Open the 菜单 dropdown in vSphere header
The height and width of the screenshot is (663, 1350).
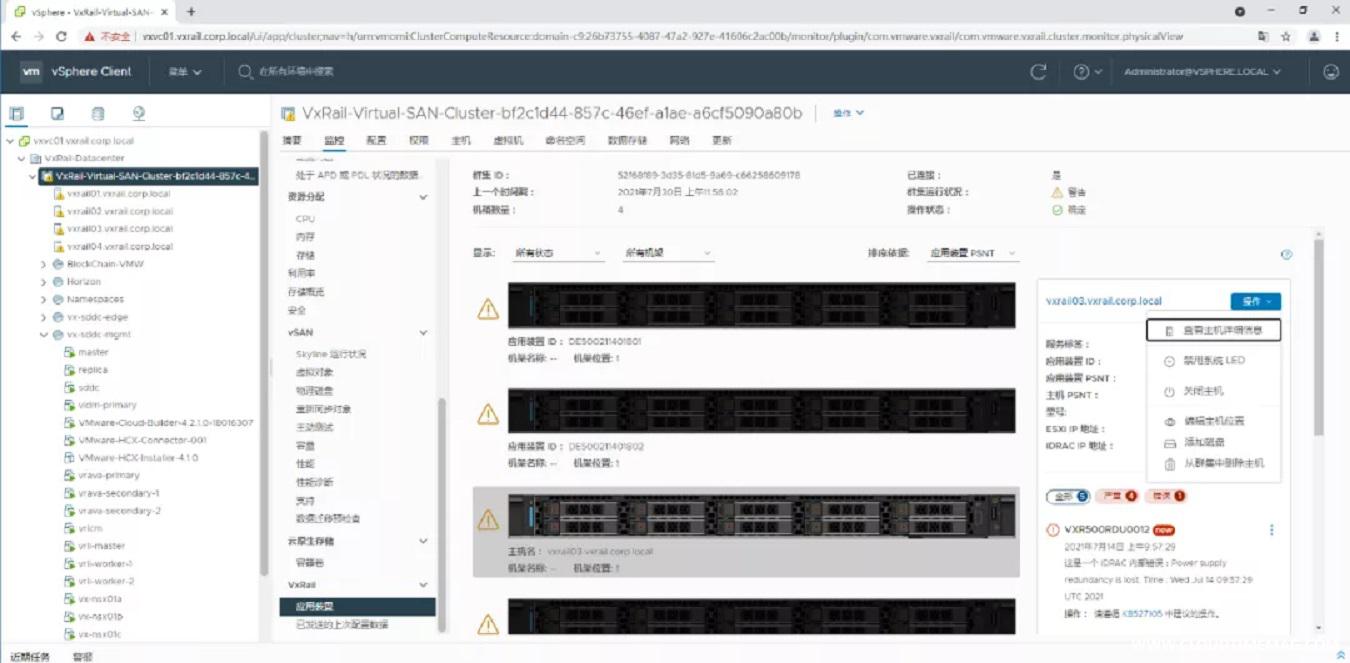click(184, 72)
